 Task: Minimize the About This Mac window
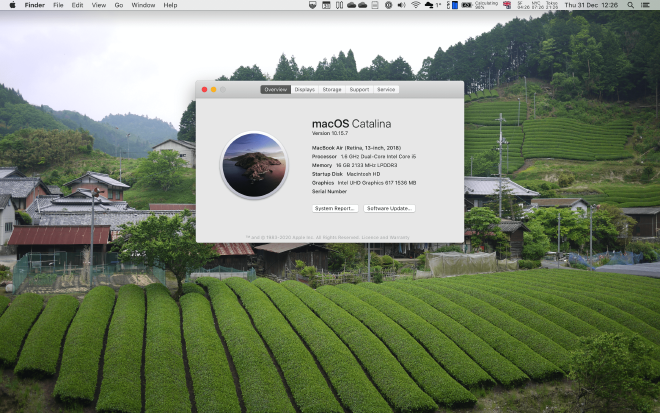(x=213, y=90)
